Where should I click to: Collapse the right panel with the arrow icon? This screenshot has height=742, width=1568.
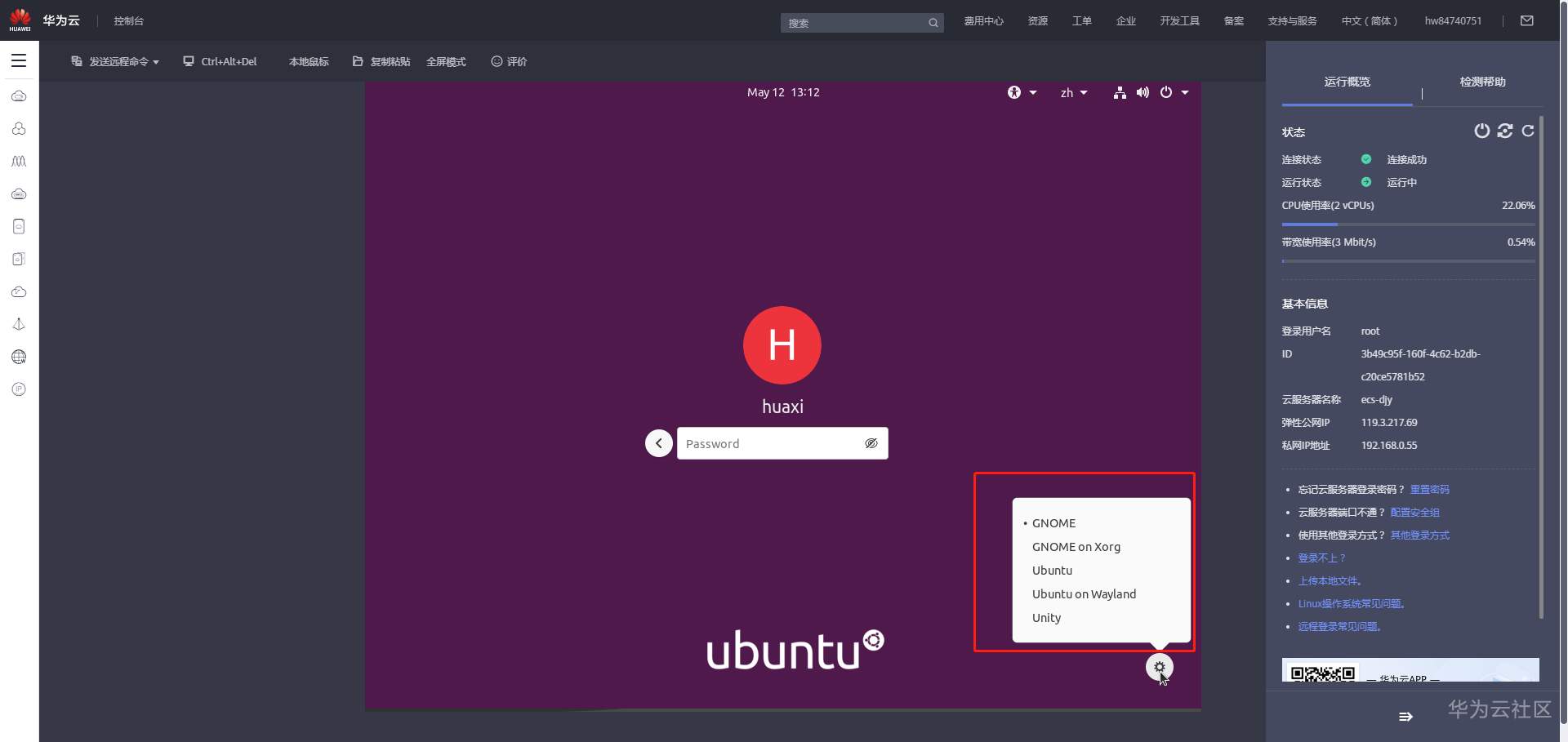[x=1405, y=717]
